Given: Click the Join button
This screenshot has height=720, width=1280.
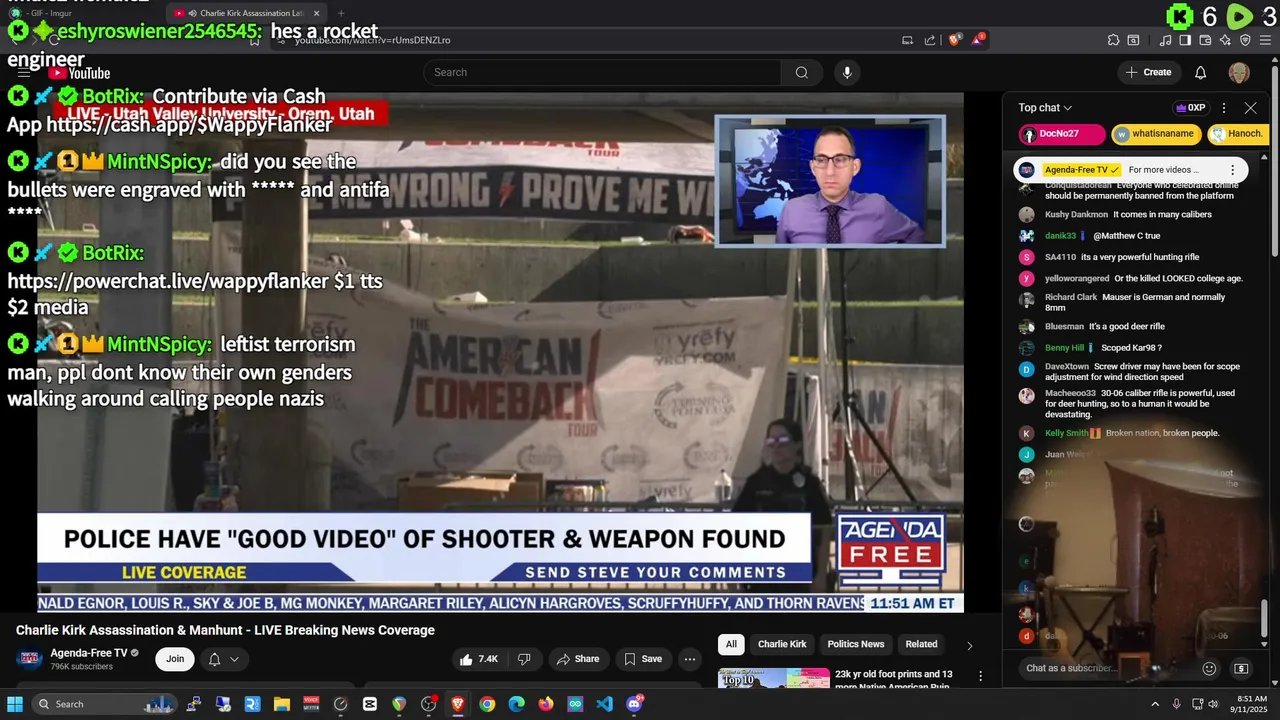Looking at the screenshot, I should pyautogui.click(x=175, y=659).
